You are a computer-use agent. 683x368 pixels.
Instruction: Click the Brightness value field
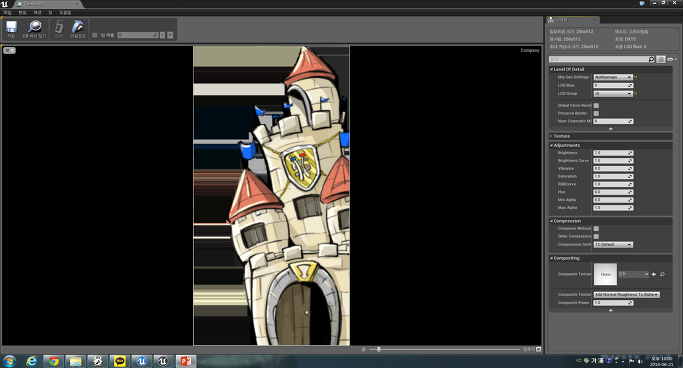tap(613, 153)
